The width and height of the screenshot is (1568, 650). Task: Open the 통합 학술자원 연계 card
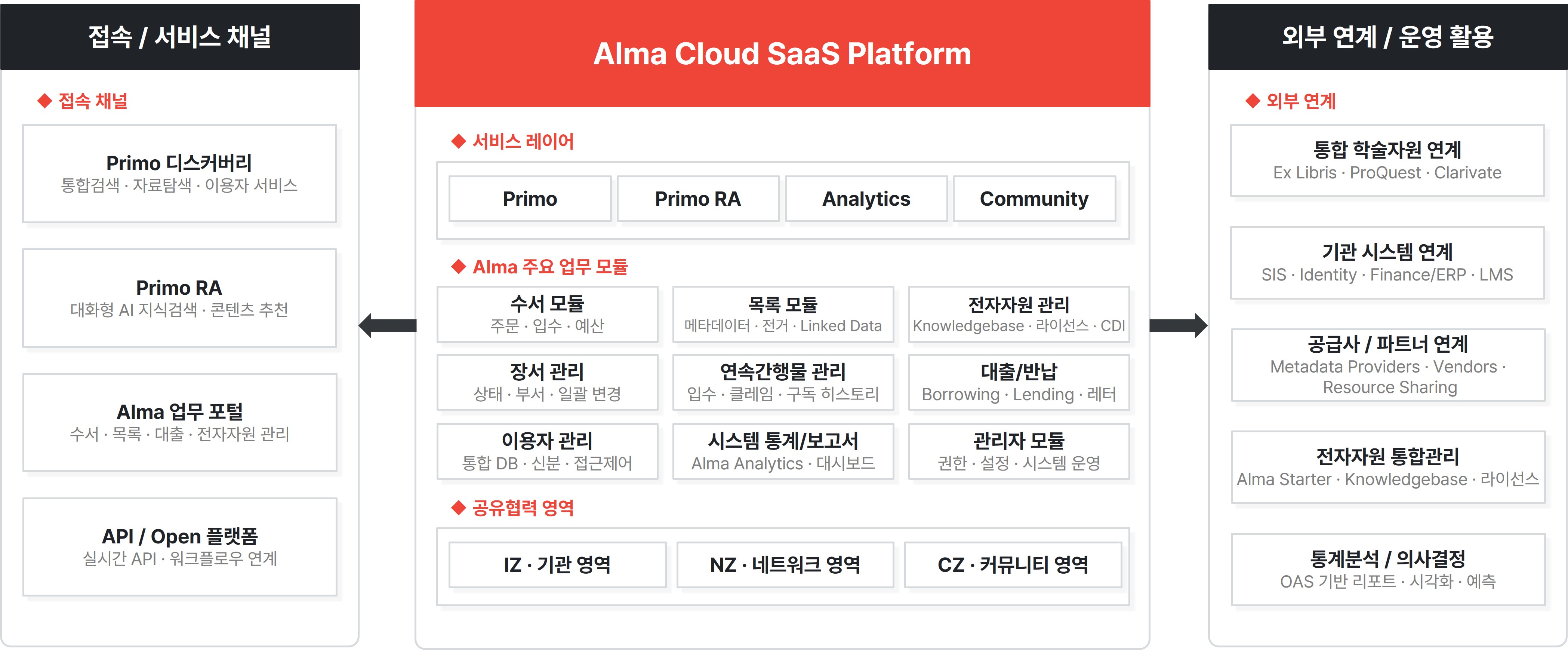(x=1387, y=161)
